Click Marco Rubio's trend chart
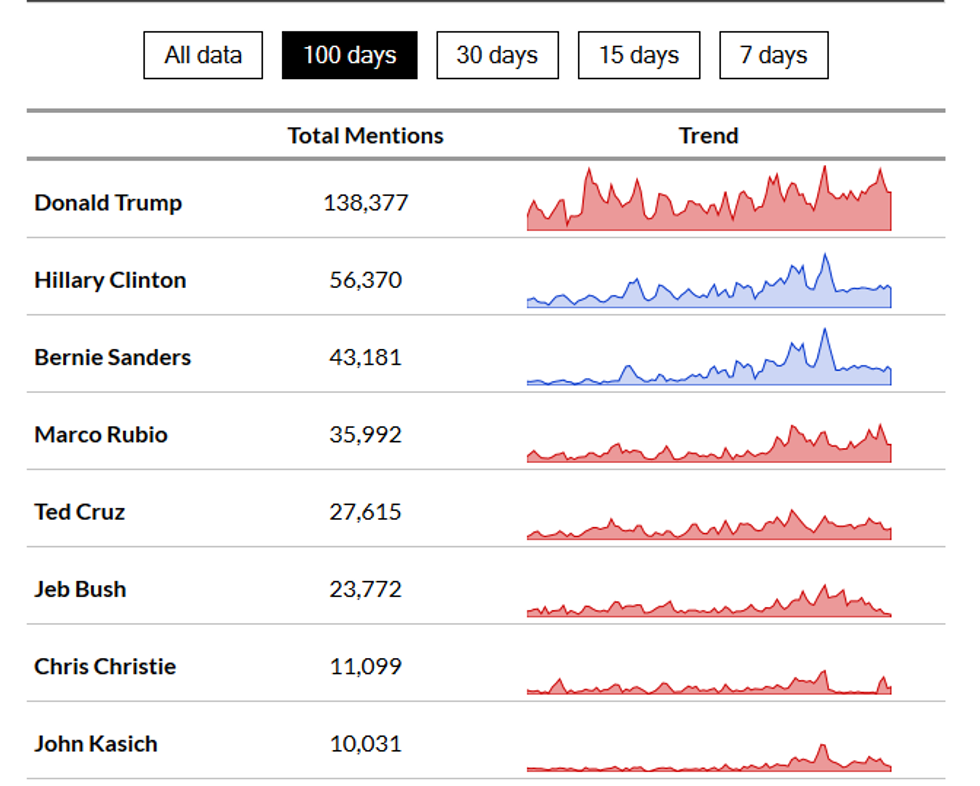Screen dimensions: 980x786 pyautogui.click(x=708, y=446)
